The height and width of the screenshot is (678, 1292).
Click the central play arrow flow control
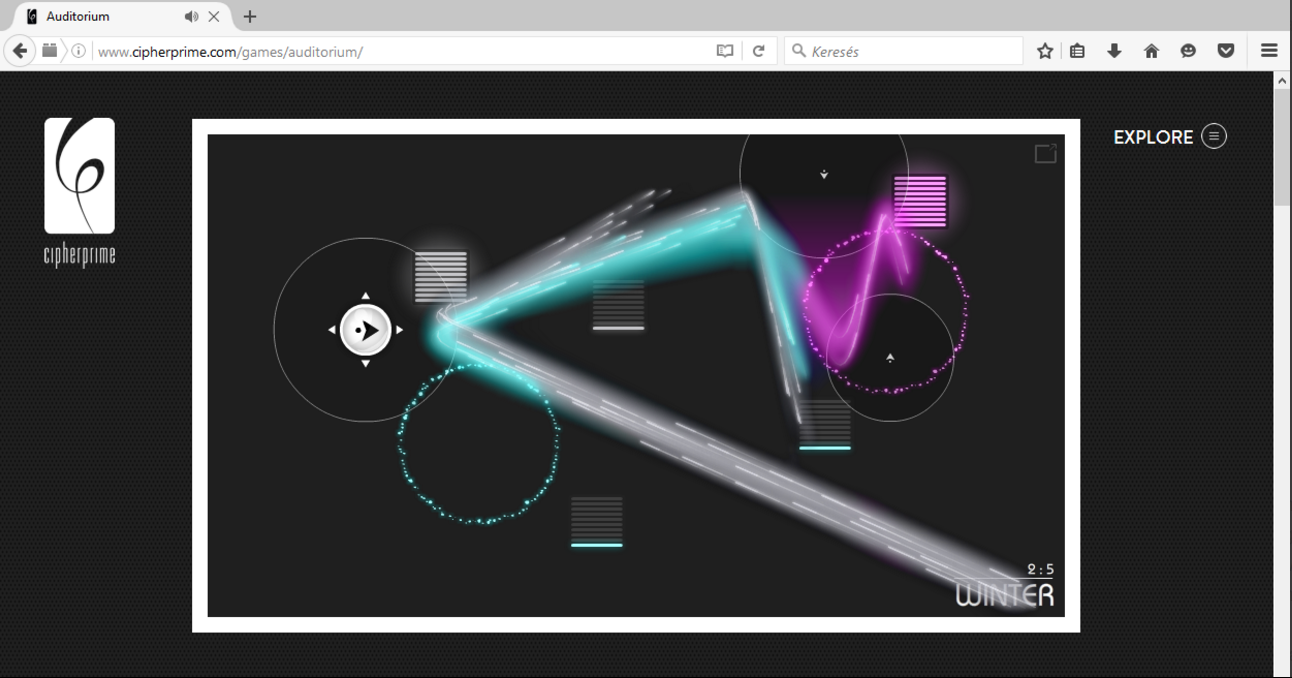[x=365, y=330]
